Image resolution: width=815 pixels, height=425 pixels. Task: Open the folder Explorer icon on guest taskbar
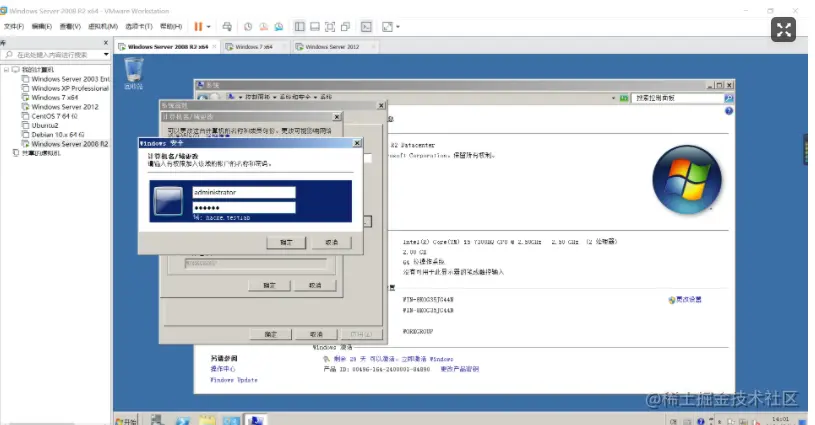[207, 420]
